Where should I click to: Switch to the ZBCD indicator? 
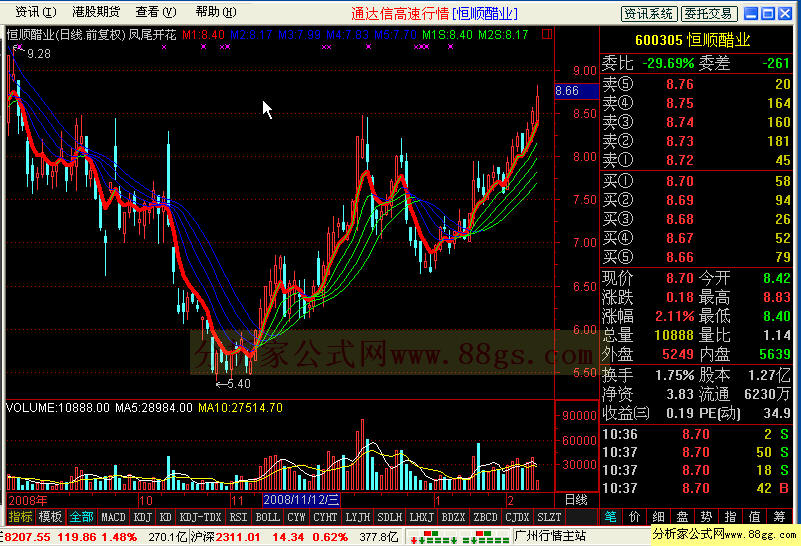tap(485, 517)
